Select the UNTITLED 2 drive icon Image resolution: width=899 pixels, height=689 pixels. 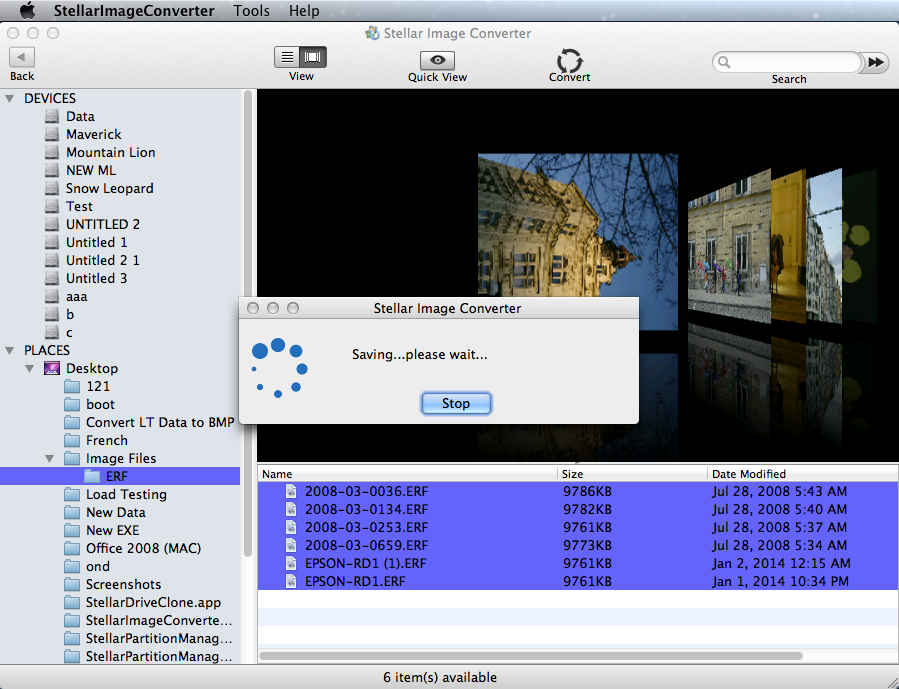[52, 224]
